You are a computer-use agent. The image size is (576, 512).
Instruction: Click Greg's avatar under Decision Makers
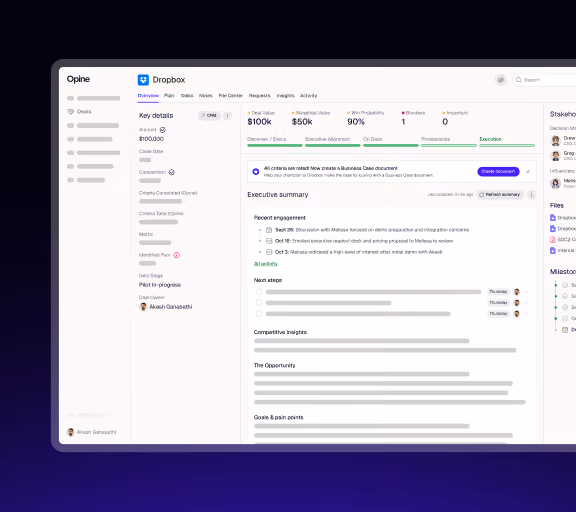(x=555, y=155)
